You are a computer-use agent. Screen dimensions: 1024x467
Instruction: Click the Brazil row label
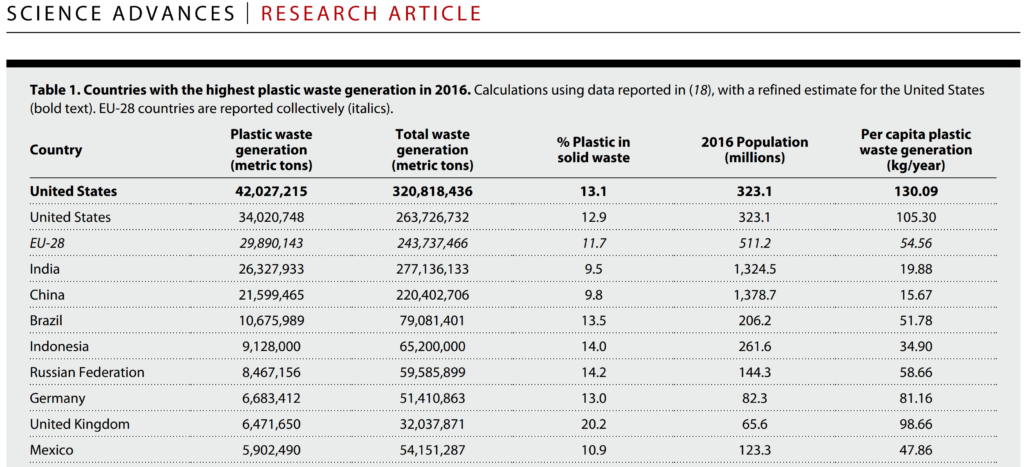[x=46, y=320]
